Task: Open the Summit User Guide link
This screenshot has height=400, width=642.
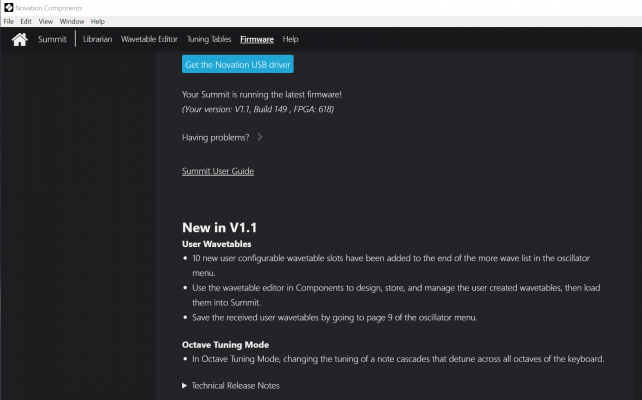Action: (x=218, y=171)
